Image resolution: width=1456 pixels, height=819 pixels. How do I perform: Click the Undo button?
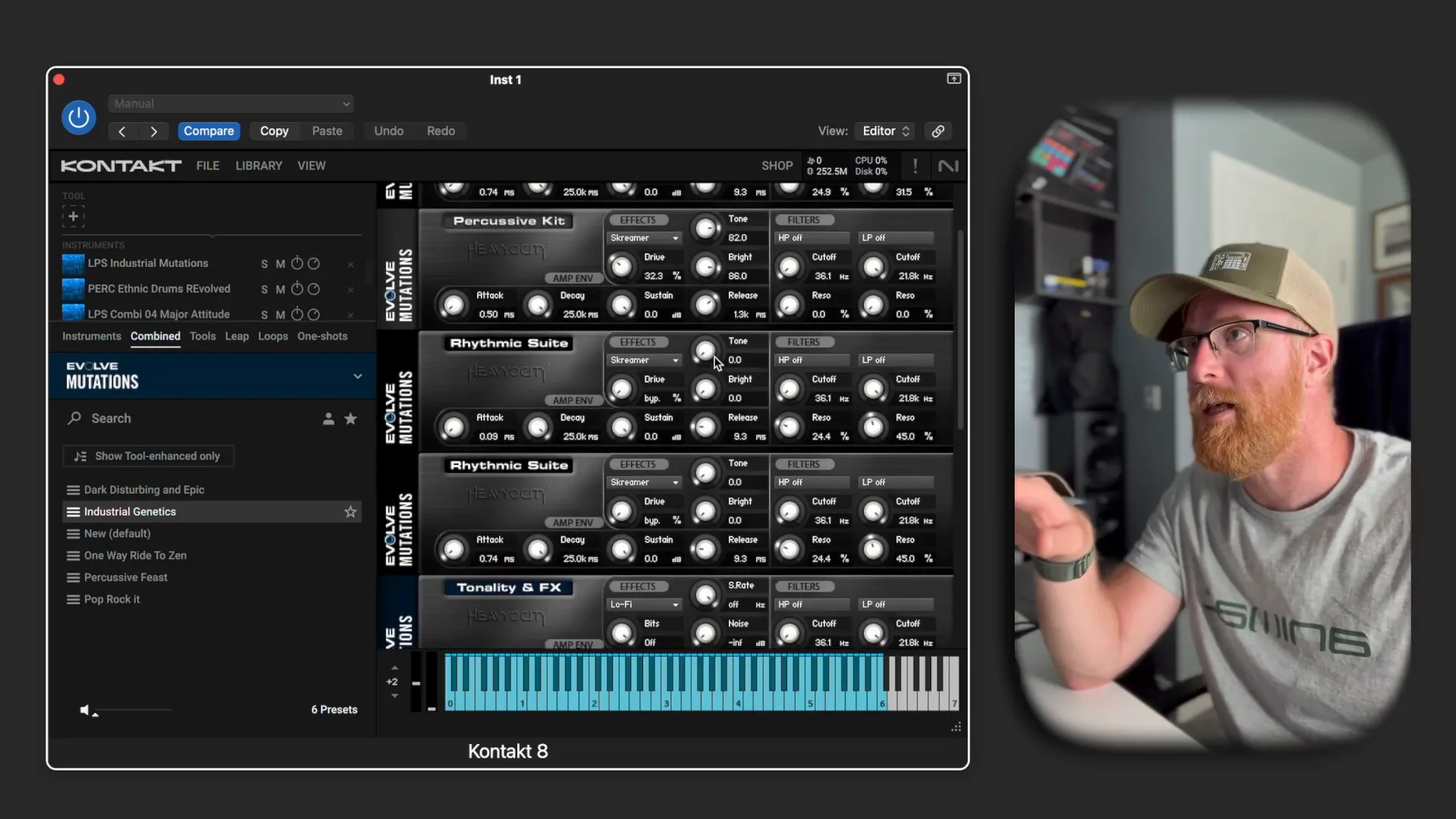point(388,131)
